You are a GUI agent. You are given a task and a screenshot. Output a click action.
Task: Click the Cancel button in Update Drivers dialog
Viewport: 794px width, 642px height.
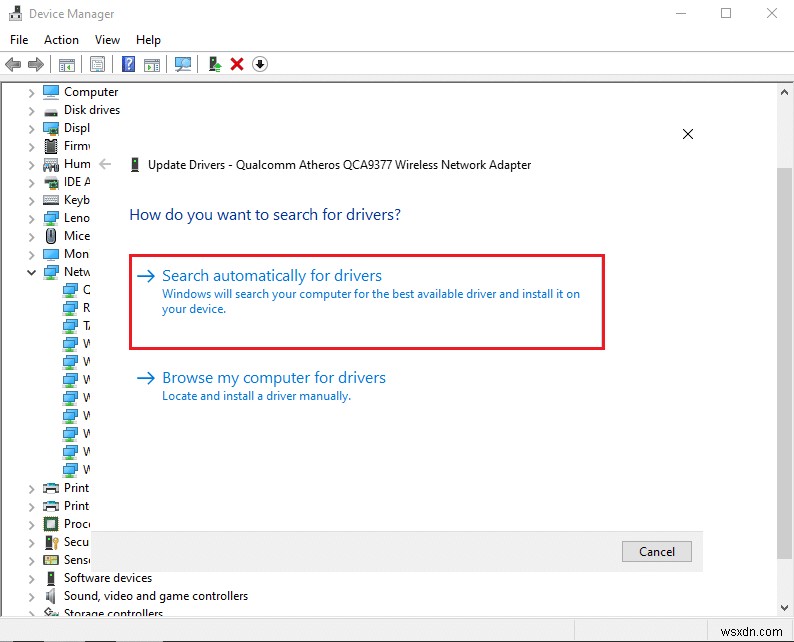[656, 551]
